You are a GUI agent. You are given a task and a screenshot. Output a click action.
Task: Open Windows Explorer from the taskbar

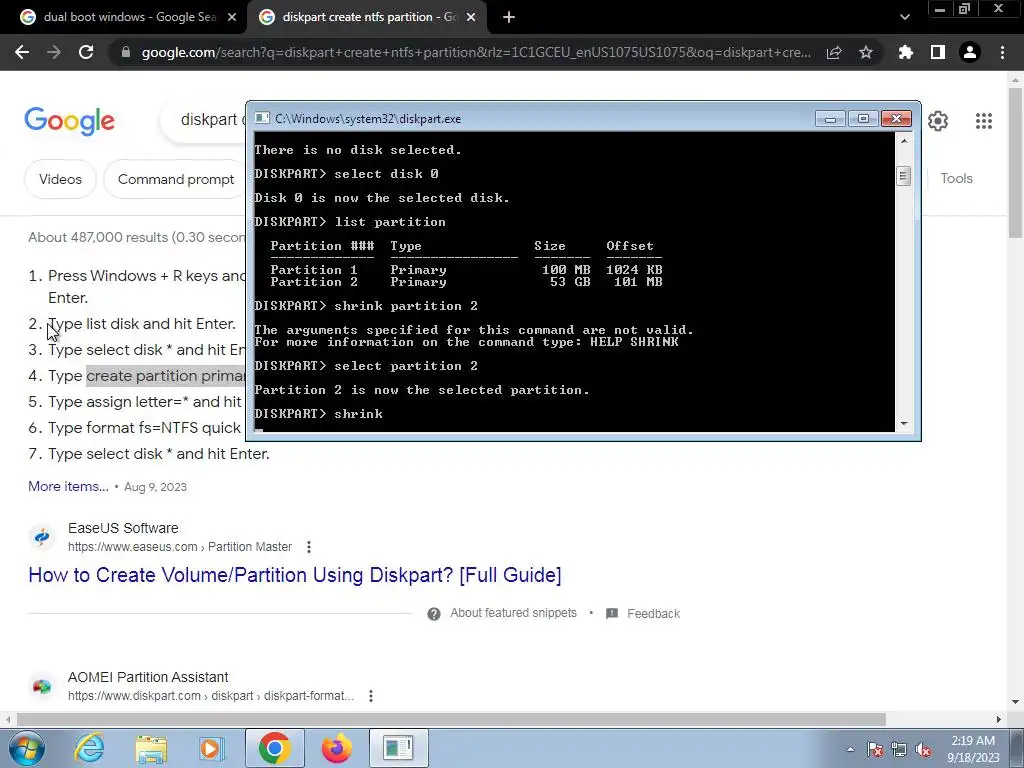tap(151, 748)
